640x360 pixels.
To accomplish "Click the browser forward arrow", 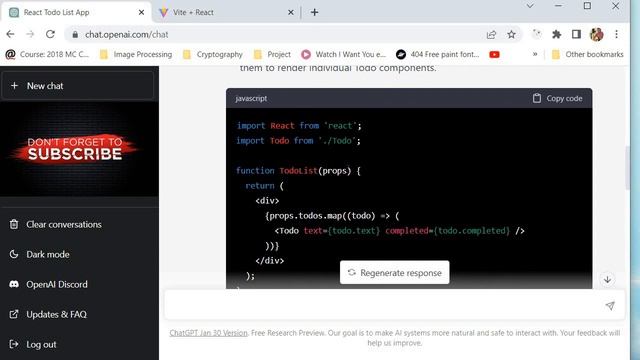I will (x=30, y=34).
